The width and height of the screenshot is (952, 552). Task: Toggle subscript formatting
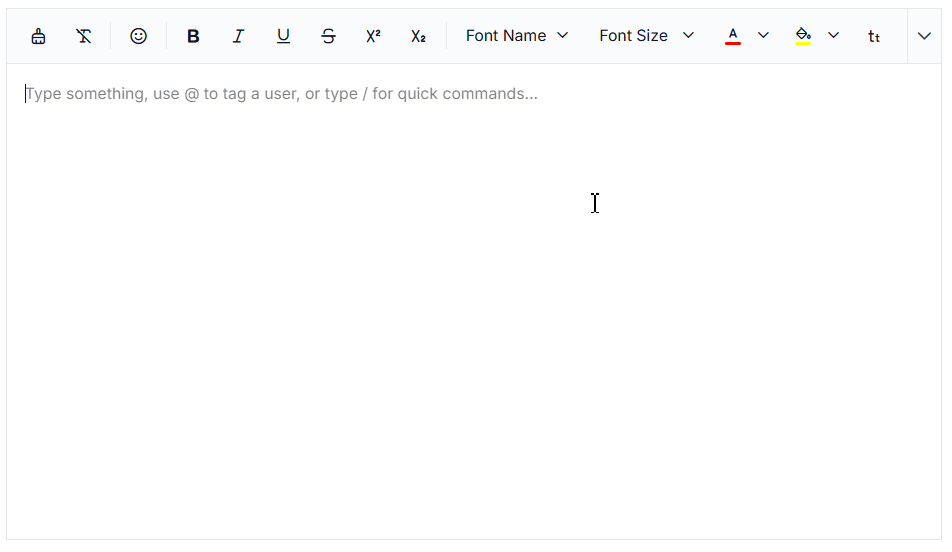[418, 36]
